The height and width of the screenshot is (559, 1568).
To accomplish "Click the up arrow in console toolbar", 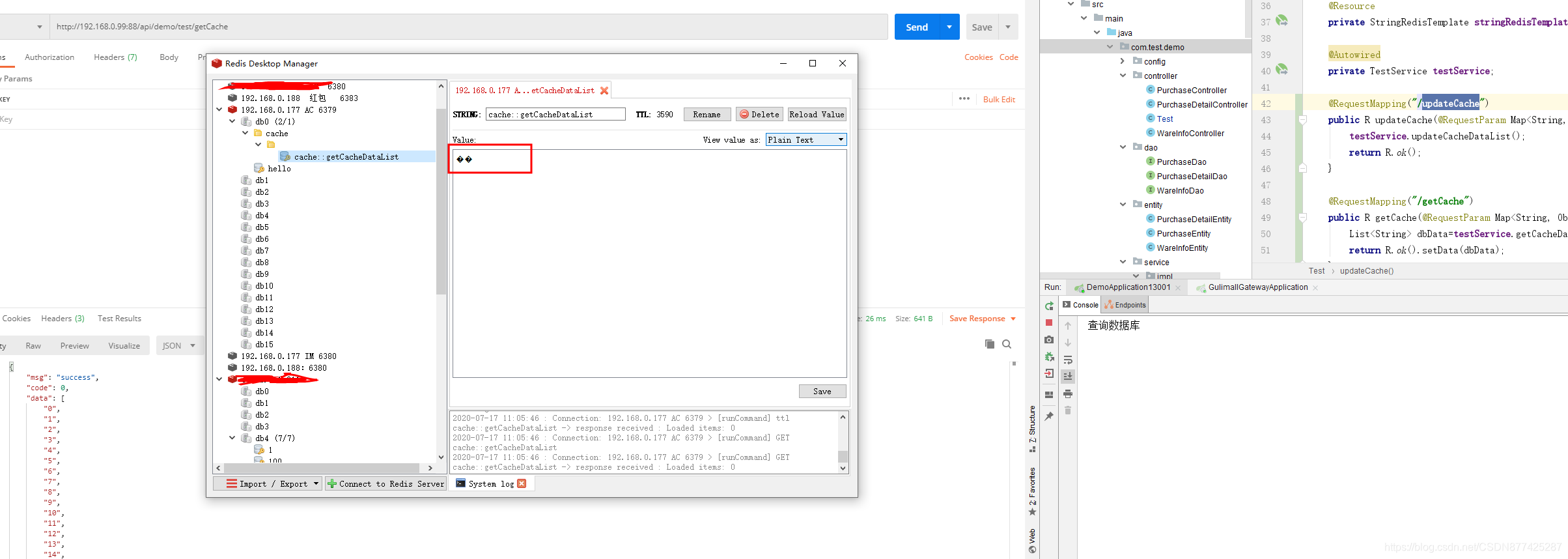I will [1068, 325].
